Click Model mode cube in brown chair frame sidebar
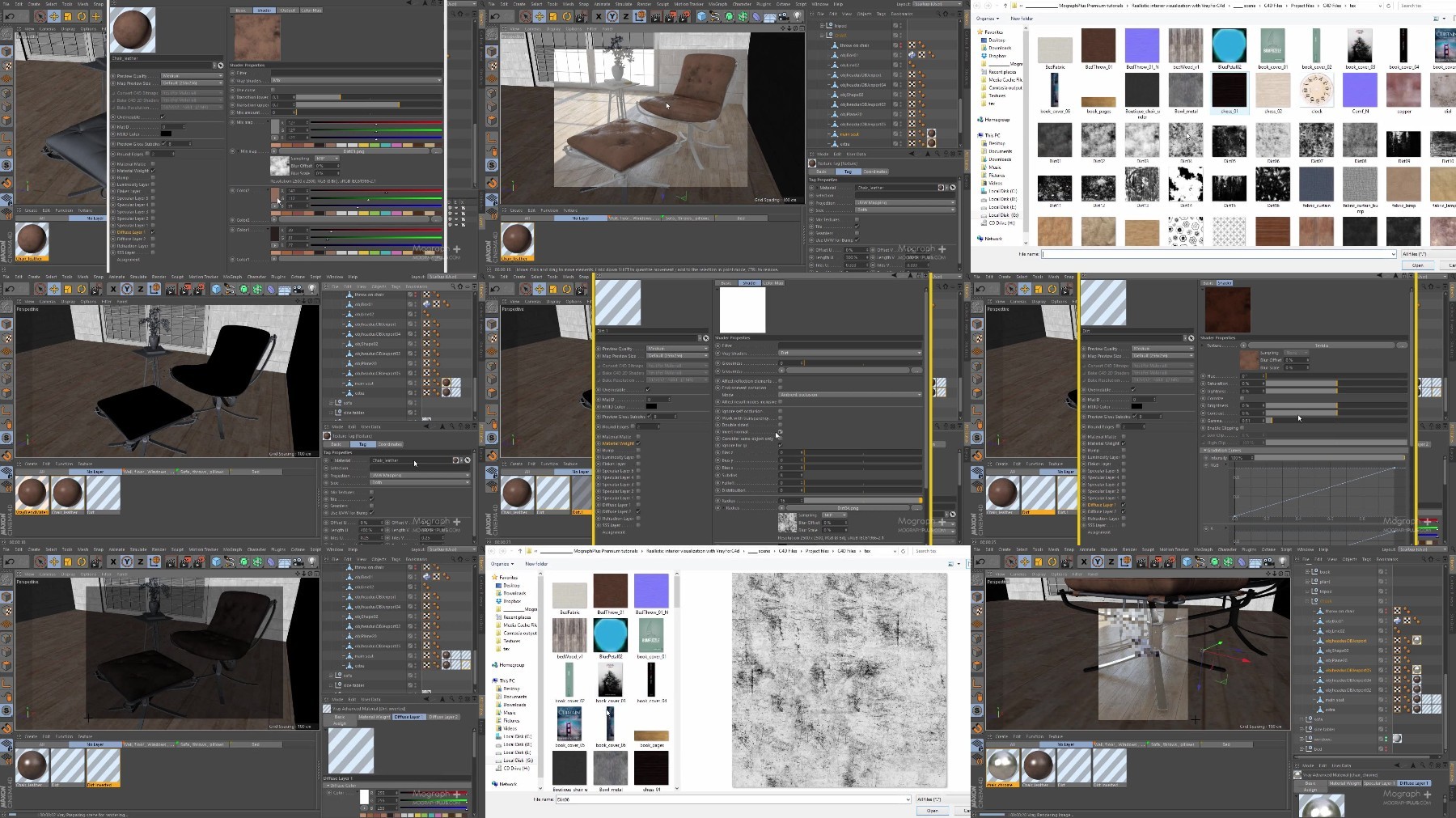 (492, 51)
